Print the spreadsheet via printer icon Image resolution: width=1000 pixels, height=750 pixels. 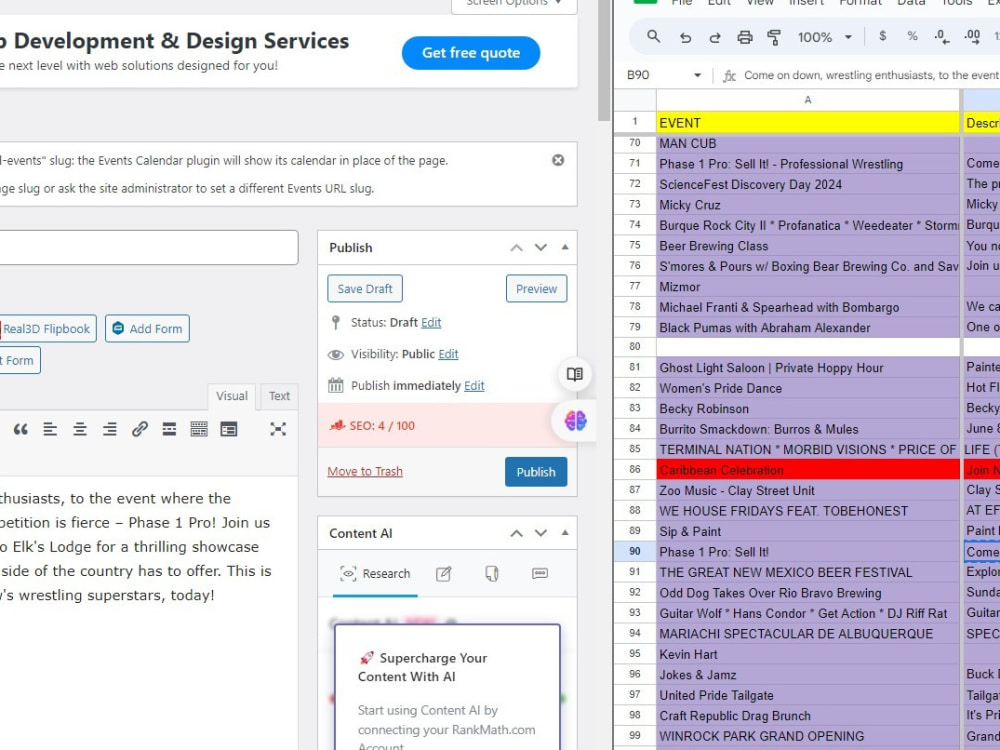click(x=744, y=37)
